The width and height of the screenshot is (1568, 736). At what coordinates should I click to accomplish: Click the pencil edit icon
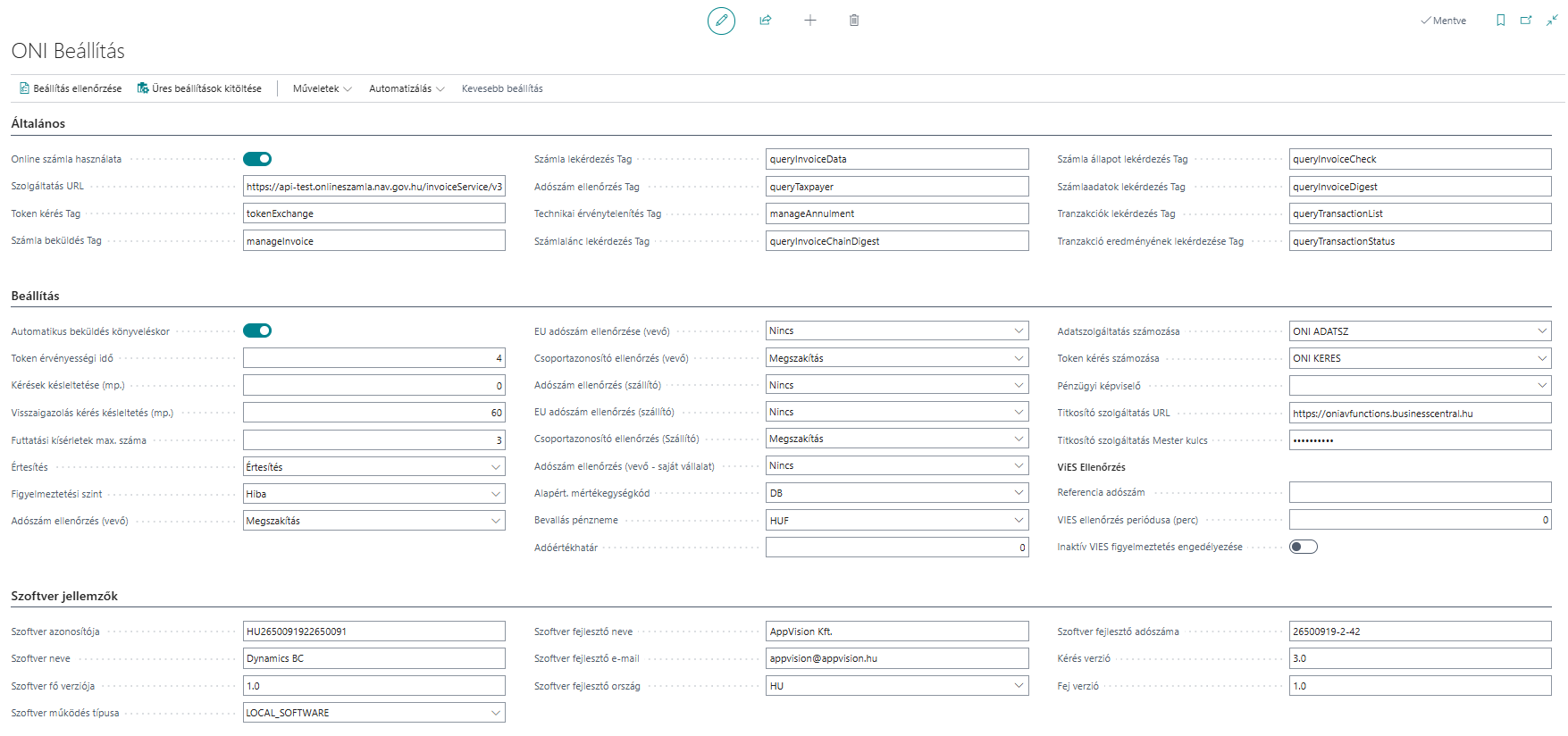click(721, 20)
